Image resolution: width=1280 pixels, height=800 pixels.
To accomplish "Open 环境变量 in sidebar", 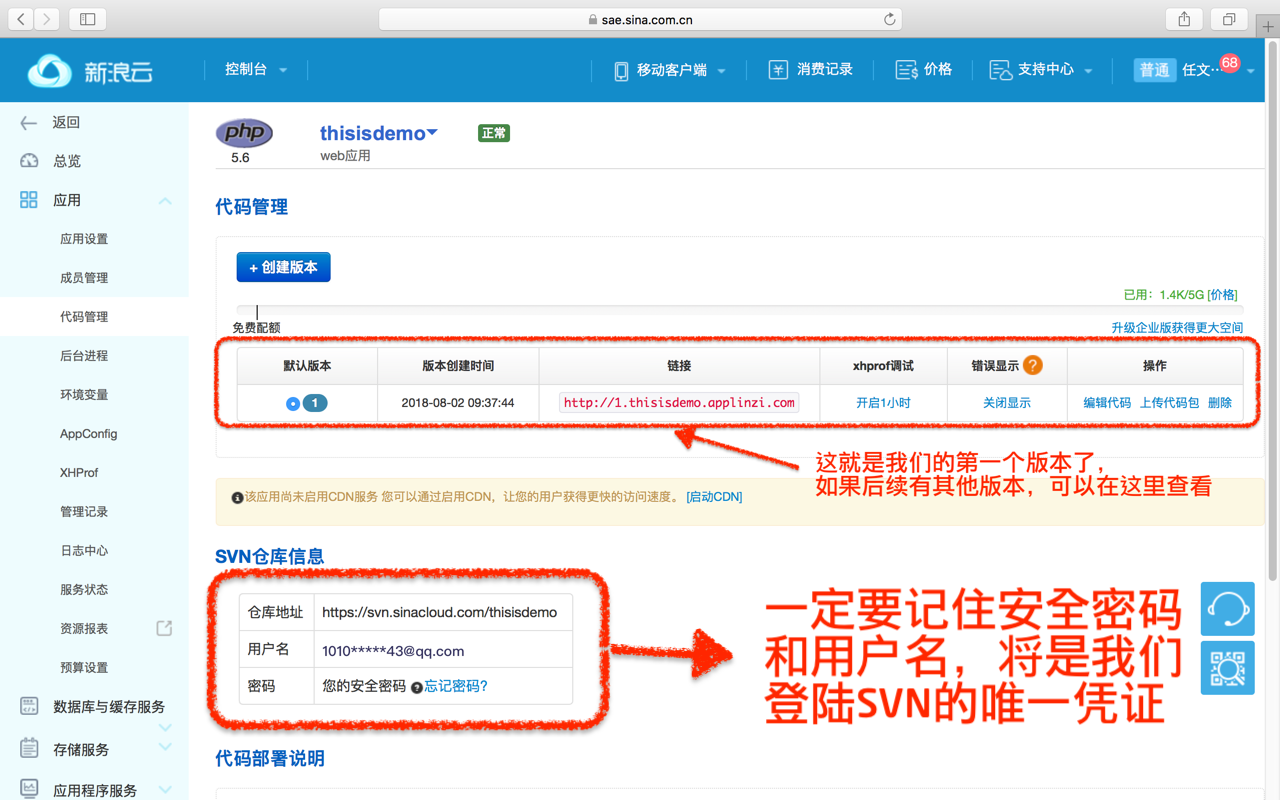I will click(x=84, y=395).
